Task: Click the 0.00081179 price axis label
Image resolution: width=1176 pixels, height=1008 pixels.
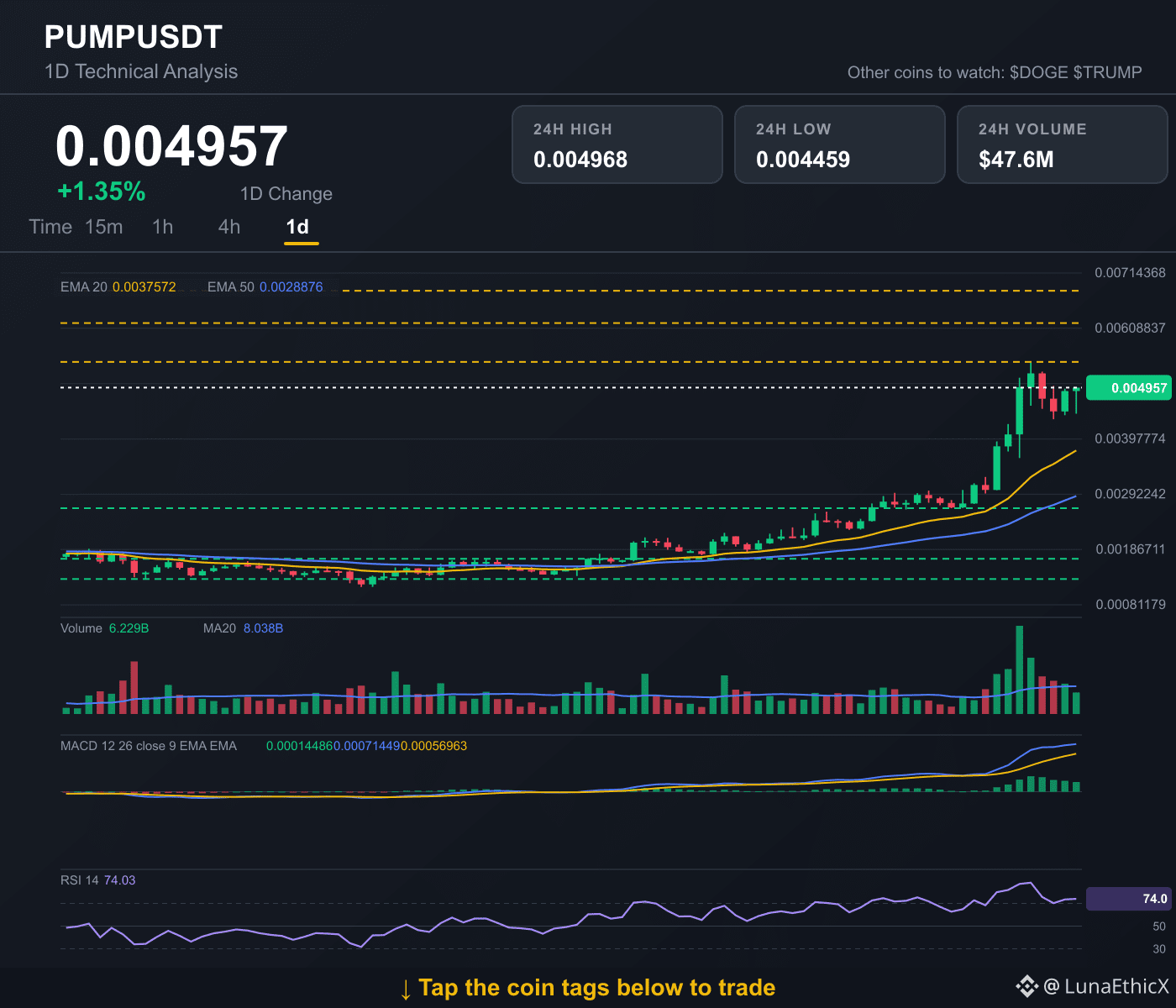Action: 1130,605
